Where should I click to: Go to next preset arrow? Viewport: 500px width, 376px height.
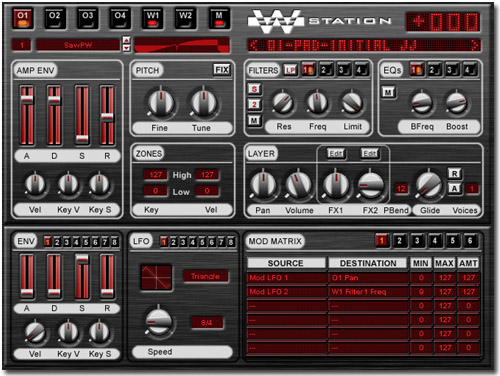[475, 45]
